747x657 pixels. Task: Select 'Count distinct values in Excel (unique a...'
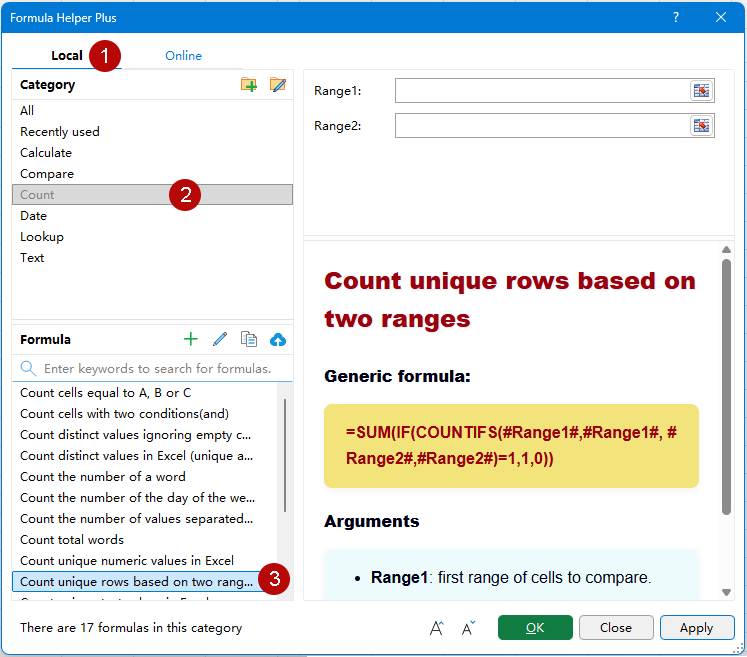[145, 455]
